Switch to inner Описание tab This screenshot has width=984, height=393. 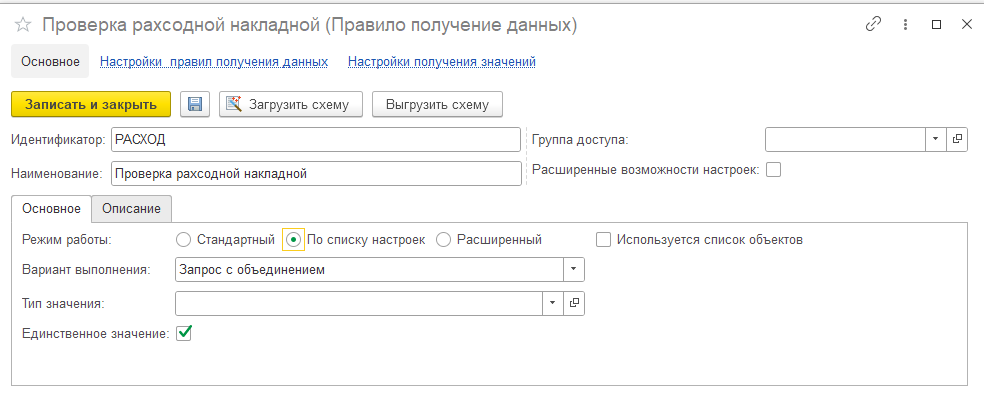pyautogui.click(x=132, y=209)
